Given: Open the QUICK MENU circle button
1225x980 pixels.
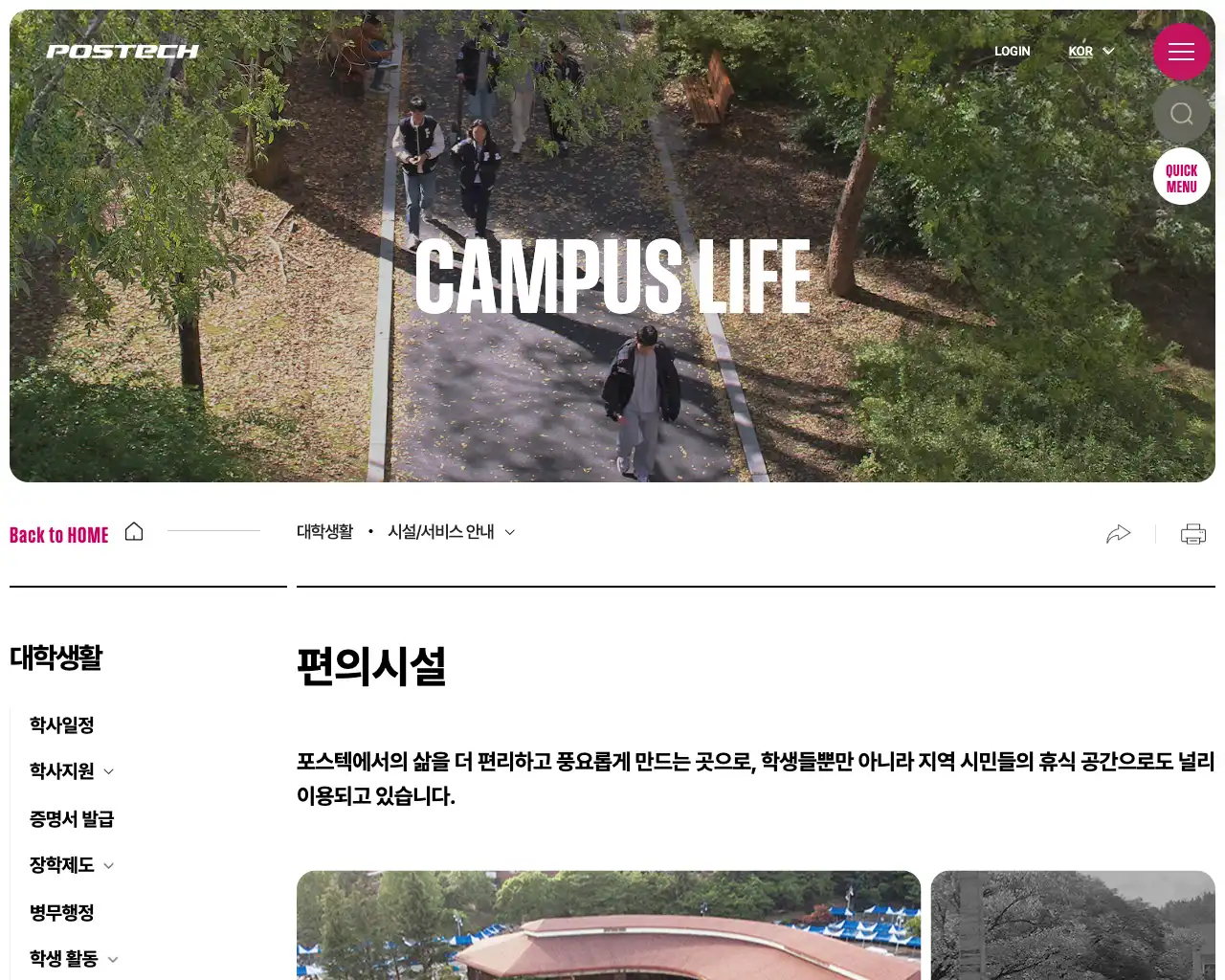Looking at the screenshot, I should (x=1181, y=177).
